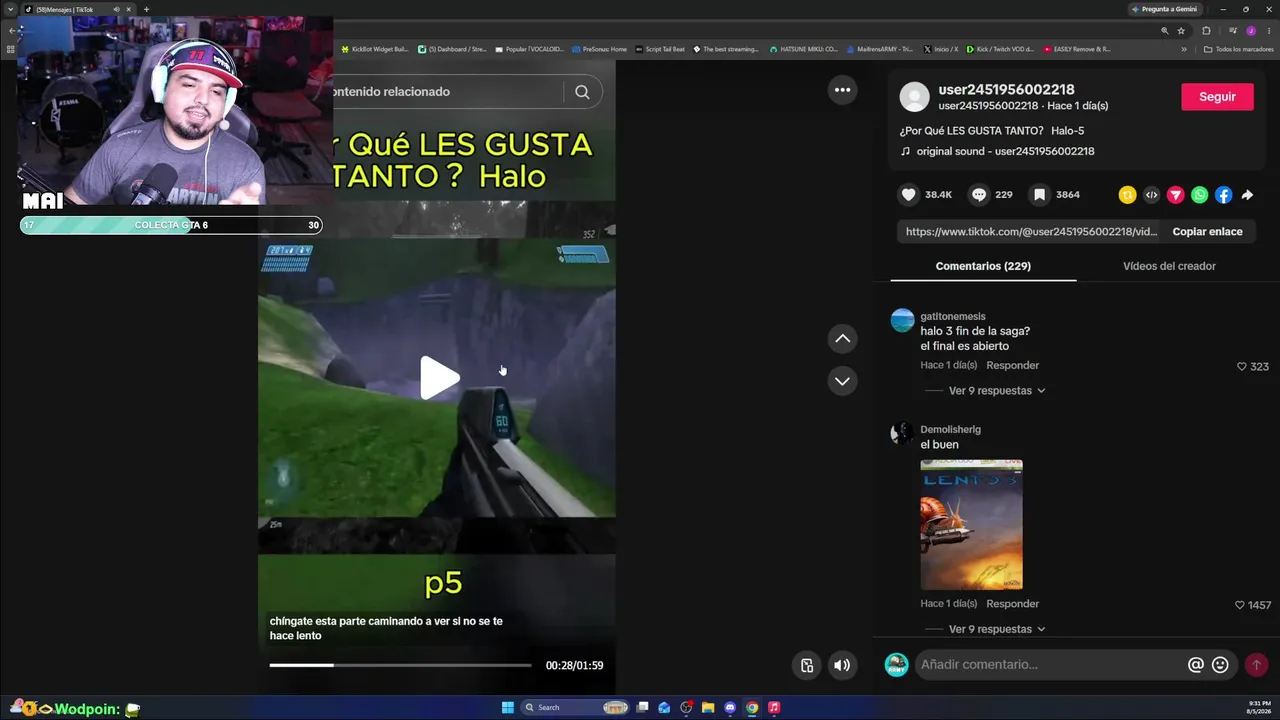Toggle the auto-scroll icon beside volume

point(807,665)
